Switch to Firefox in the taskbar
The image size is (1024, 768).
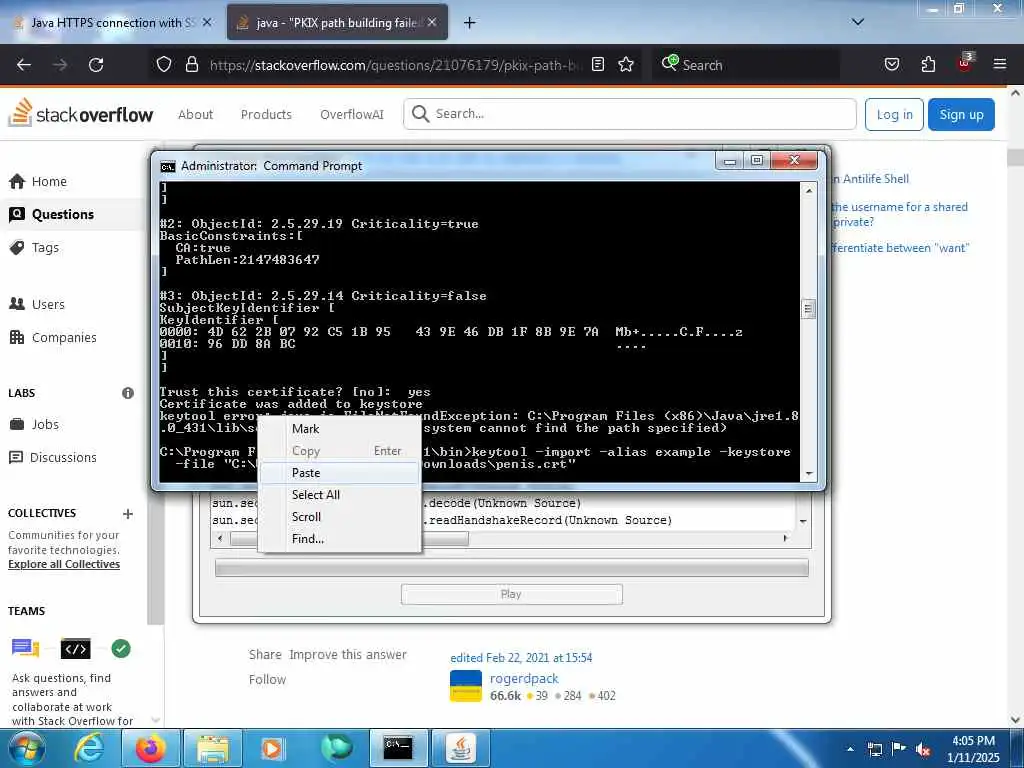(150, 748)
